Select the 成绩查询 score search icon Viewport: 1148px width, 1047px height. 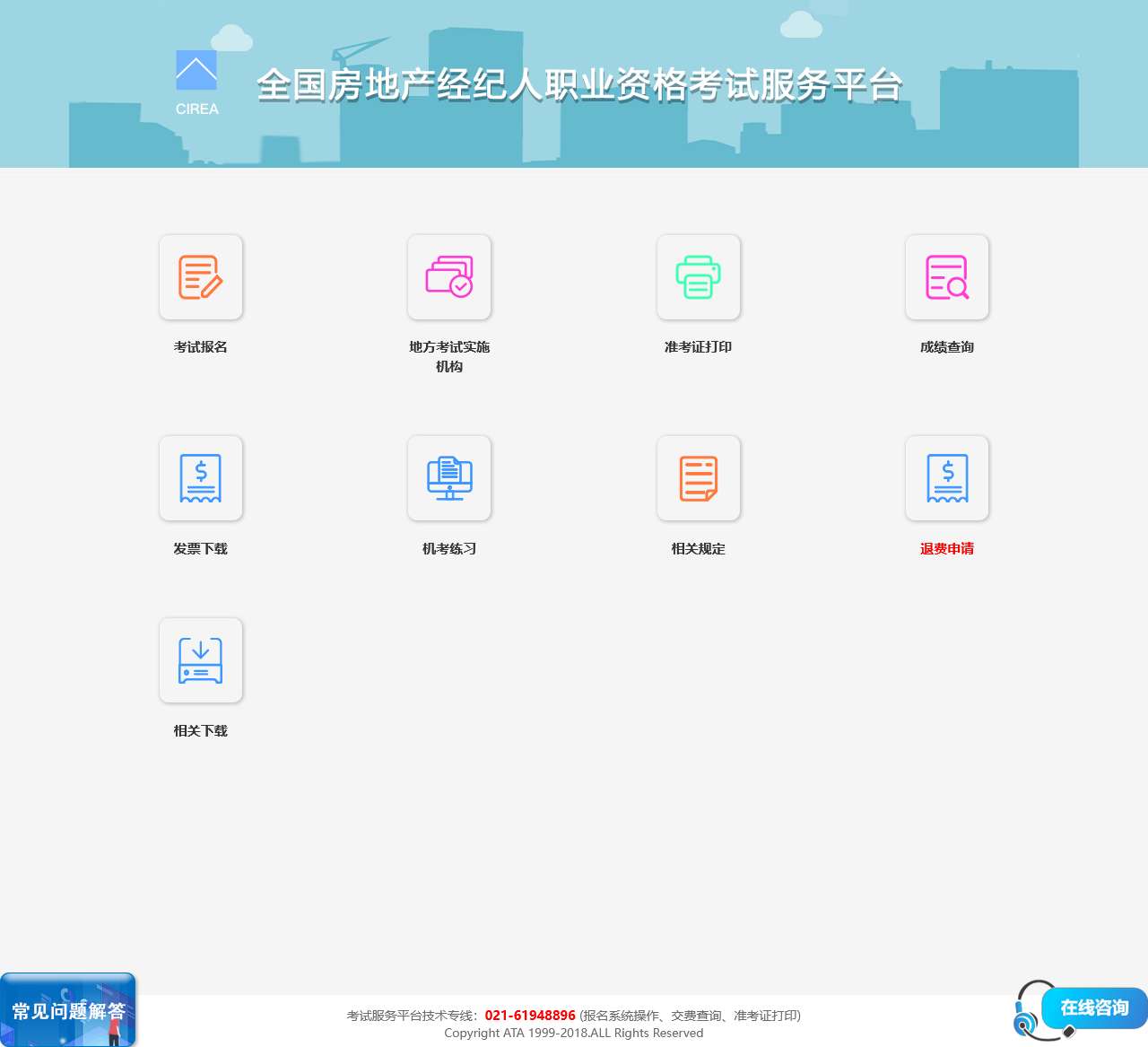(947, 277)
